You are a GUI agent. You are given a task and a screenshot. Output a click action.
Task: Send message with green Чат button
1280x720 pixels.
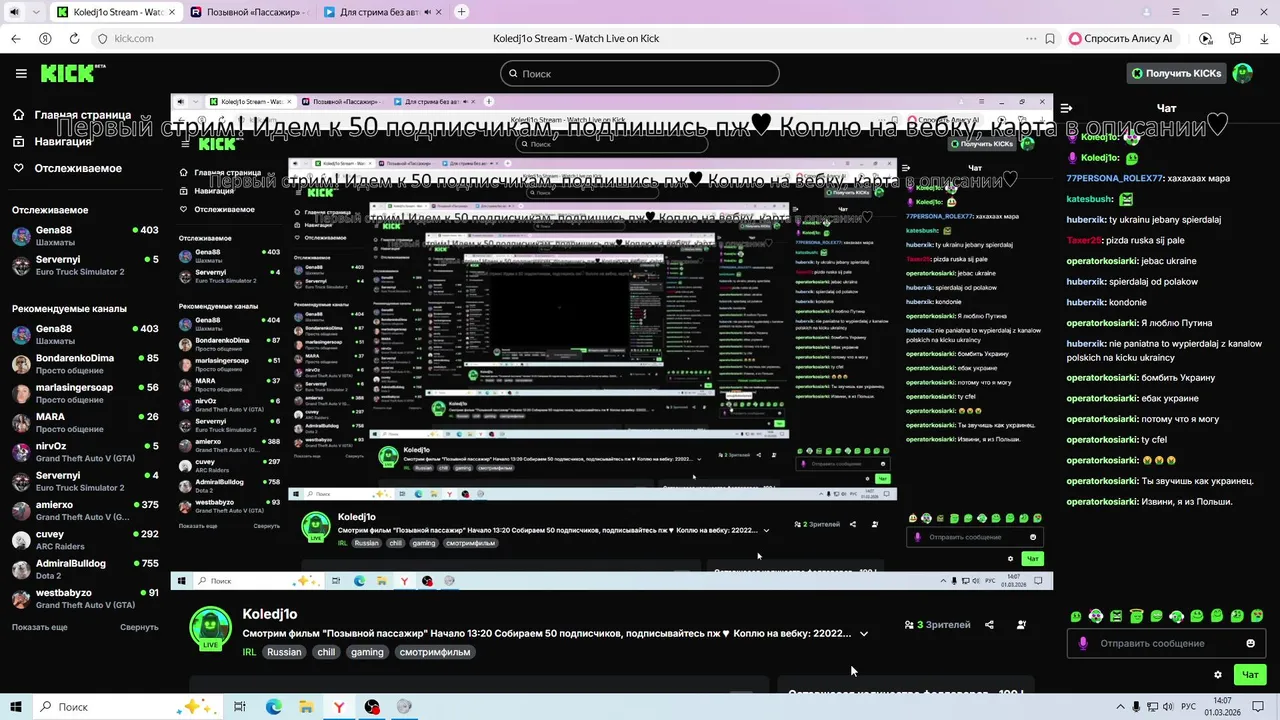click(x=1250, y=674)
